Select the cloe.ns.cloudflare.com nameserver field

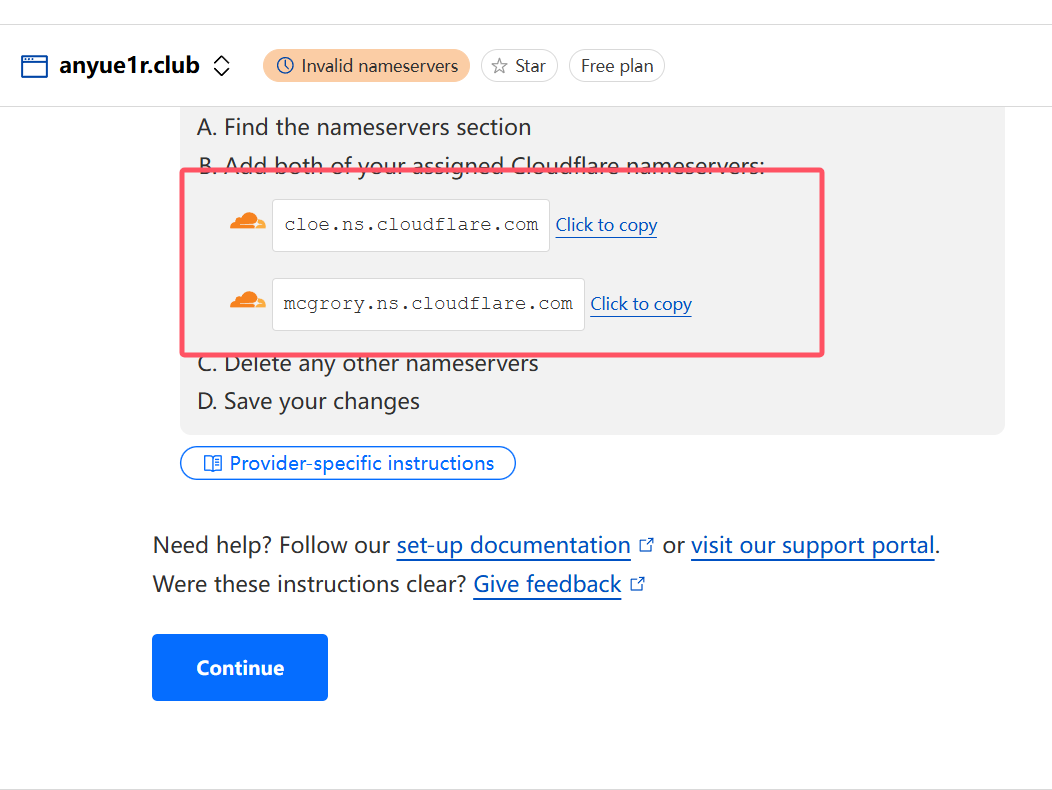[411, 226]
